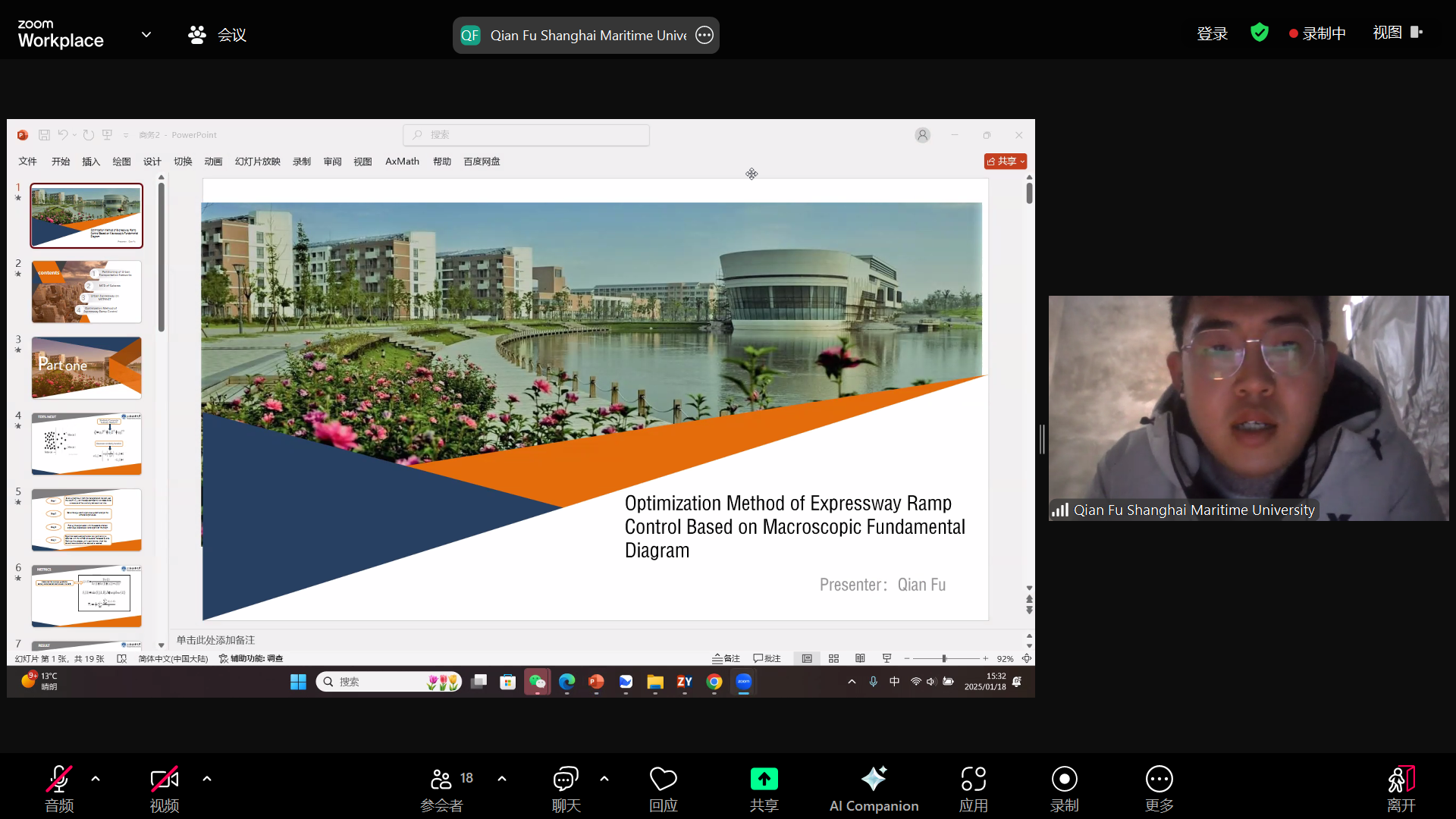Open WeChat from the taskbar
The height and width of the screenshot is (819, 1456).
click(537, 682)
